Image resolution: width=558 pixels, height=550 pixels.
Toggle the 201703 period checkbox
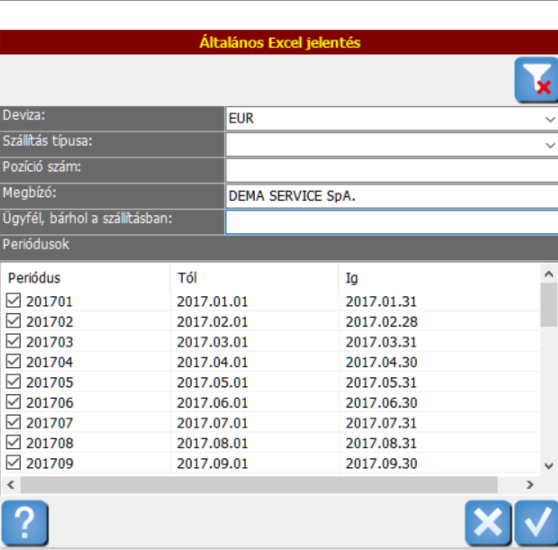[14, 341]
